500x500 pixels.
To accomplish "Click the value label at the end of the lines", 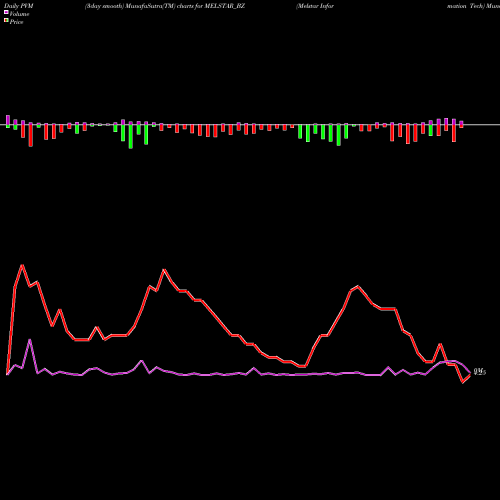I will click(480, 372).
